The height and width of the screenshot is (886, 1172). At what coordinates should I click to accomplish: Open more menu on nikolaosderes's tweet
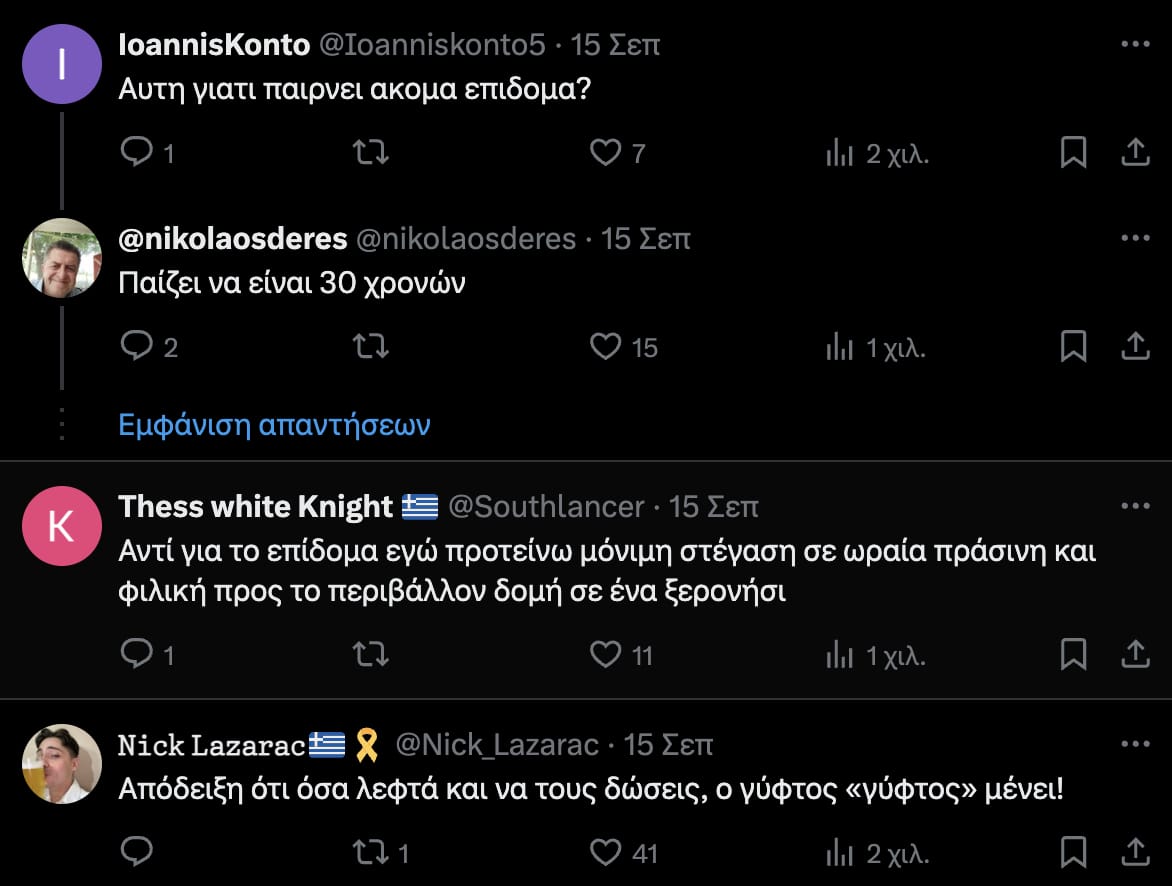click(x=1135, y=239)
